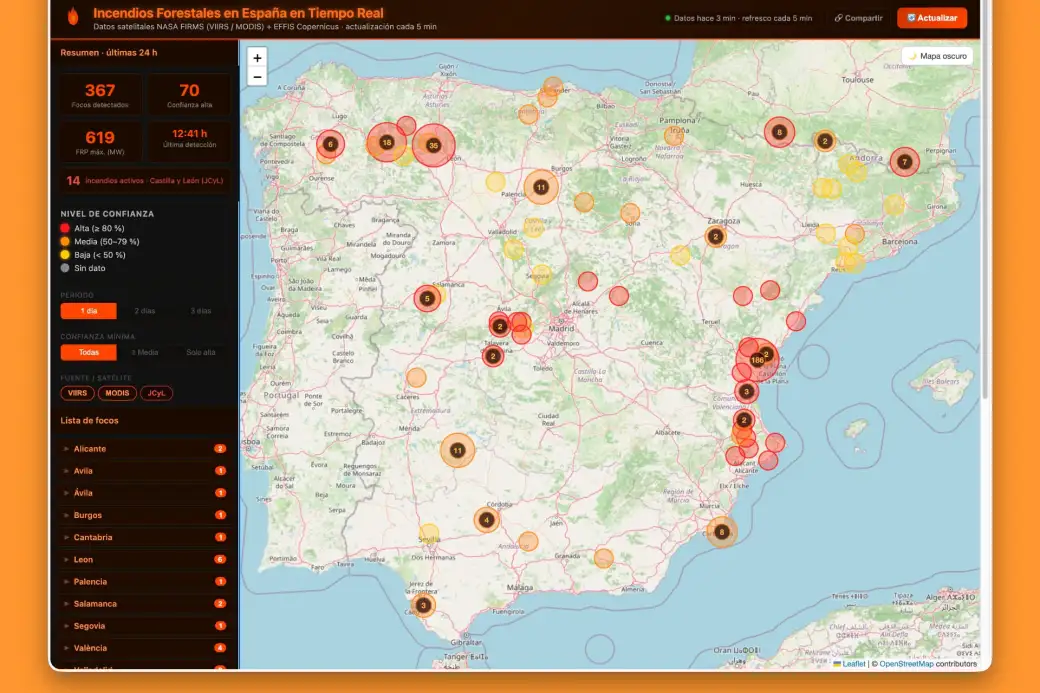Click the red Alta confidence legend dot
Image resolution: width=1040 pixels, height=693 pixels.
click(x=65, y=228)
